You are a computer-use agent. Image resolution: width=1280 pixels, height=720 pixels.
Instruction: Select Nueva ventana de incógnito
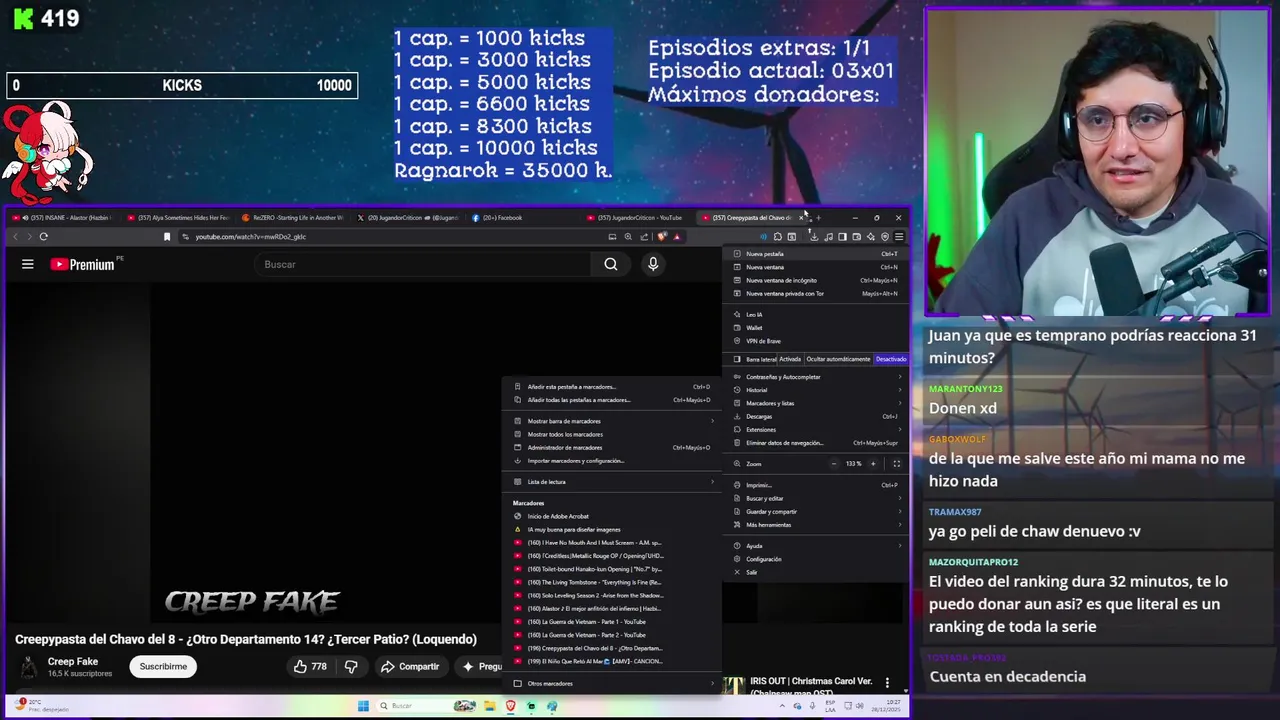(817, 280)
